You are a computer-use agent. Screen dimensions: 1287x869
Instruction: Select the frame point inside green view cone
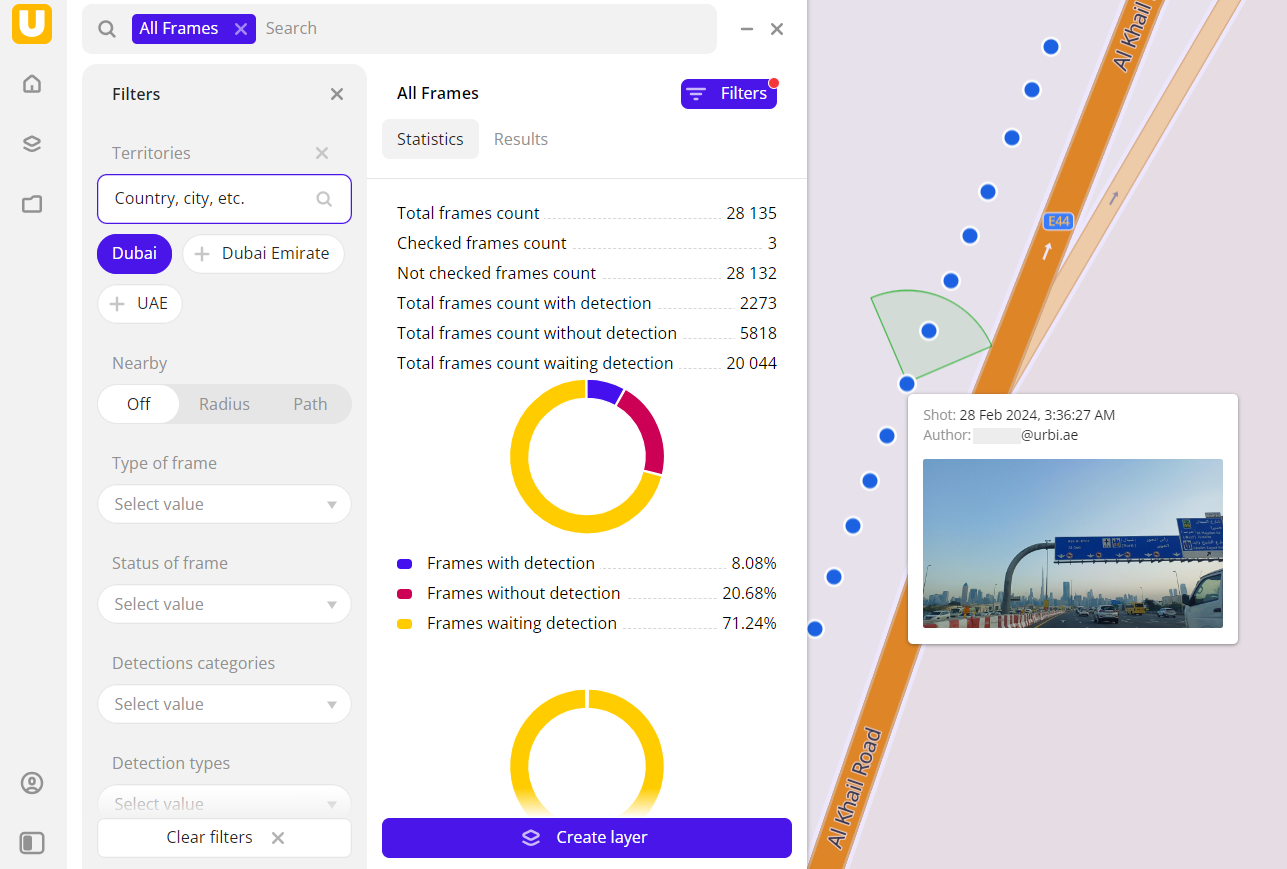pos(929,331)
